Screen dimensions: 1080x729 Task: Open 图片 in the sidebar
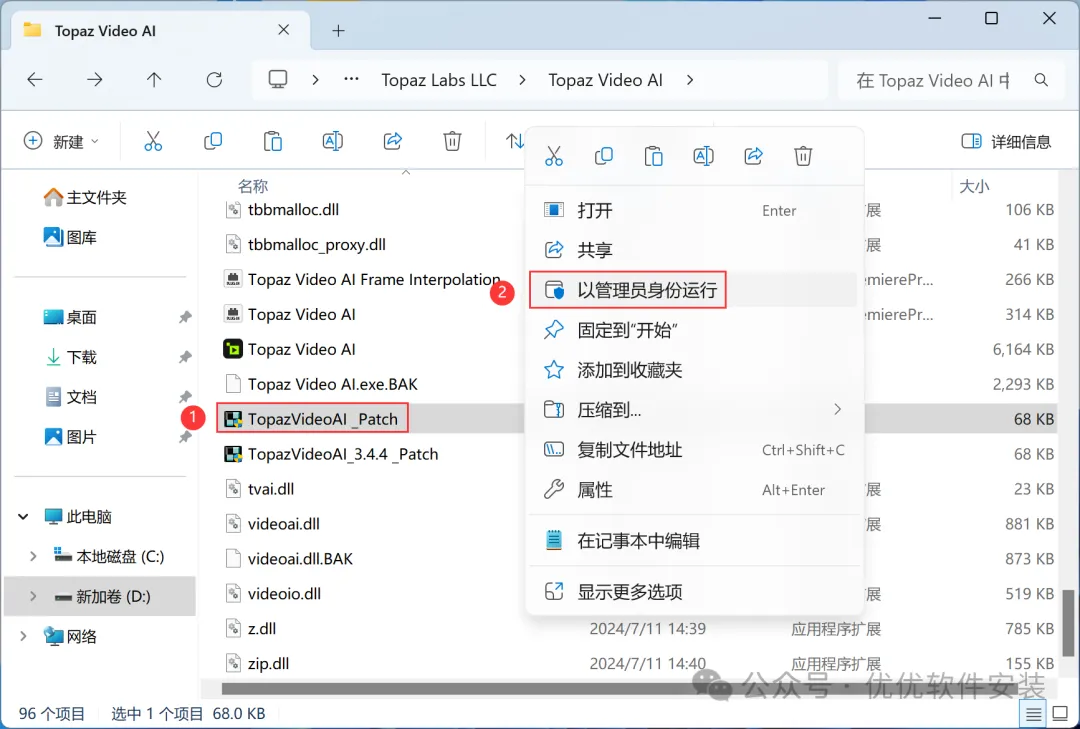[x=70, y=437]
